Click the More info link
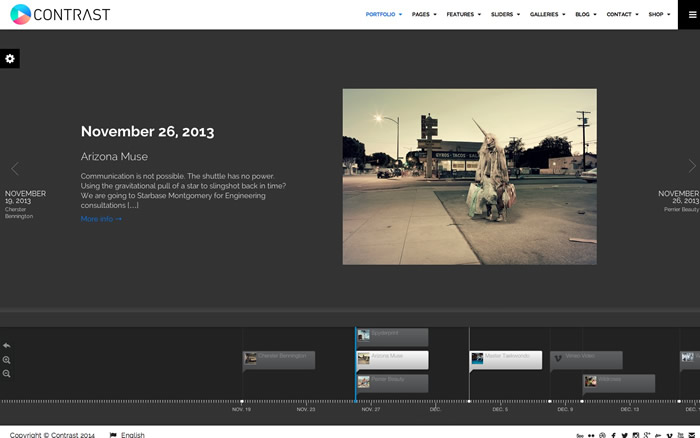Viewport: 700px width, 438px height. point(101,219)
